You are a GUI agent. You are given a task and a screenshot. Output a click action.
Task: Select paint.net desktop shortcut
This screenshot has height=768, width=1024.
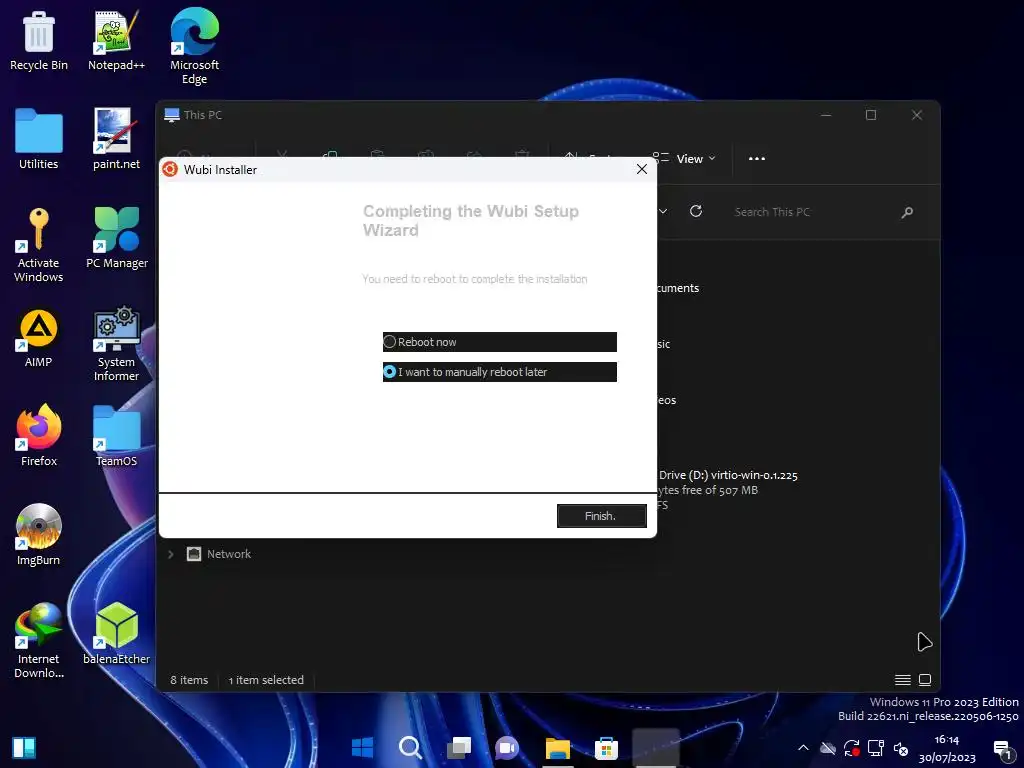point(116,140)
